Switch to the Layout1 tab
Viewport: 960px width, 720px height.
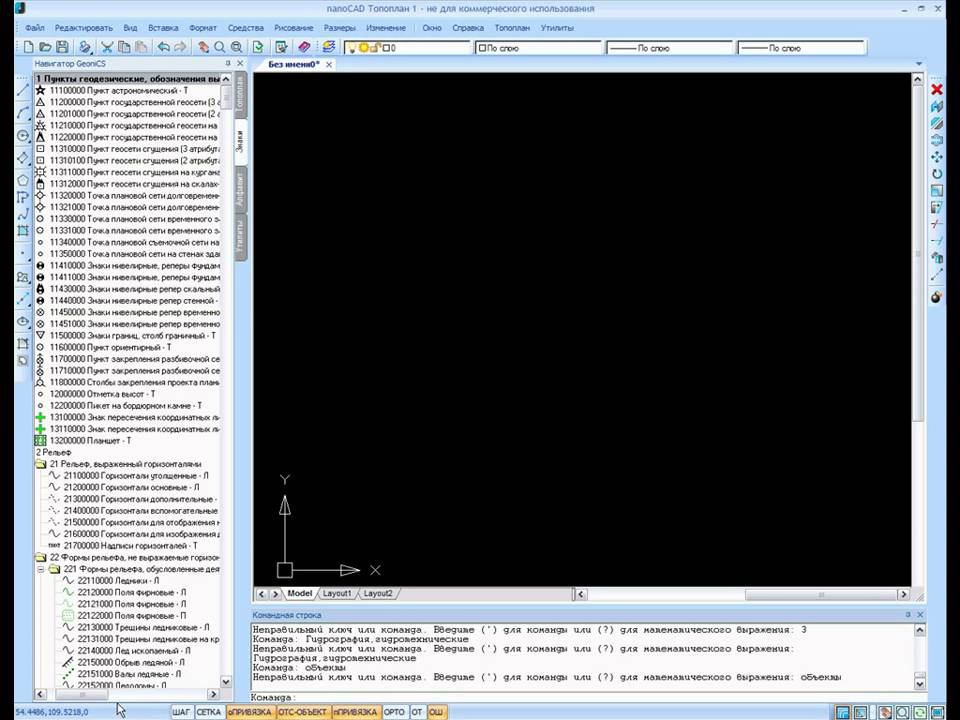point(337,594)
